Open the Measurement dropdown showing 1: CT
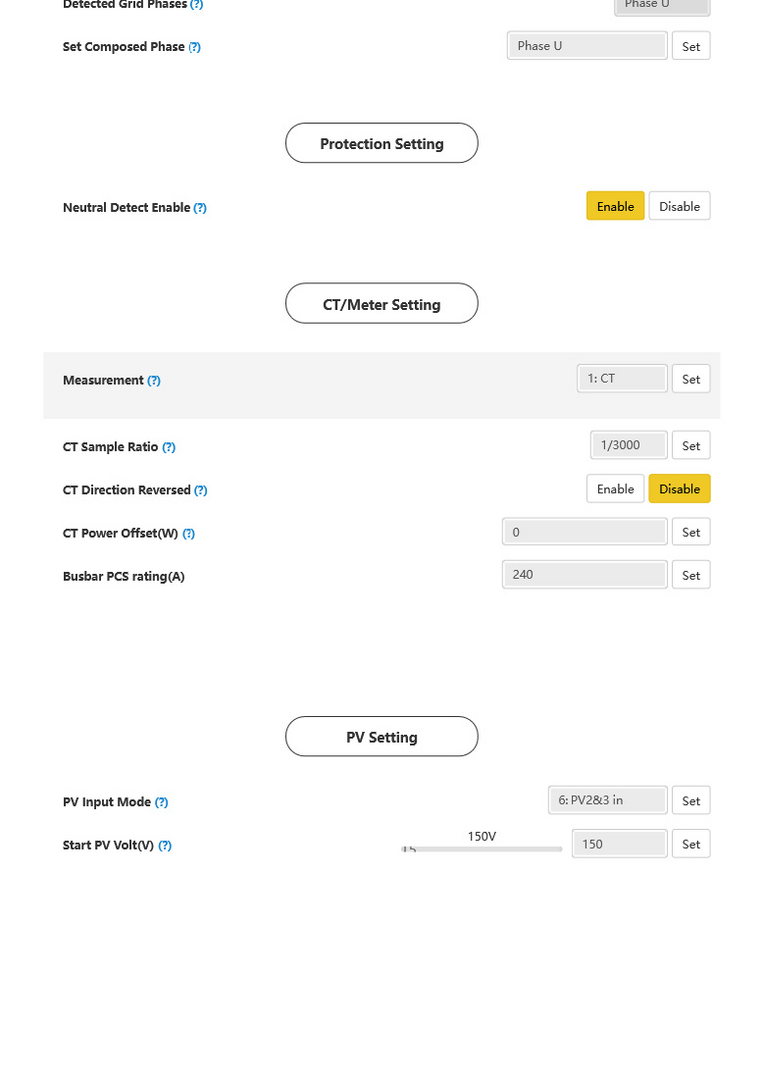Image resolution: width=763 pixels, height=1079 pixels. click(622, 379)
